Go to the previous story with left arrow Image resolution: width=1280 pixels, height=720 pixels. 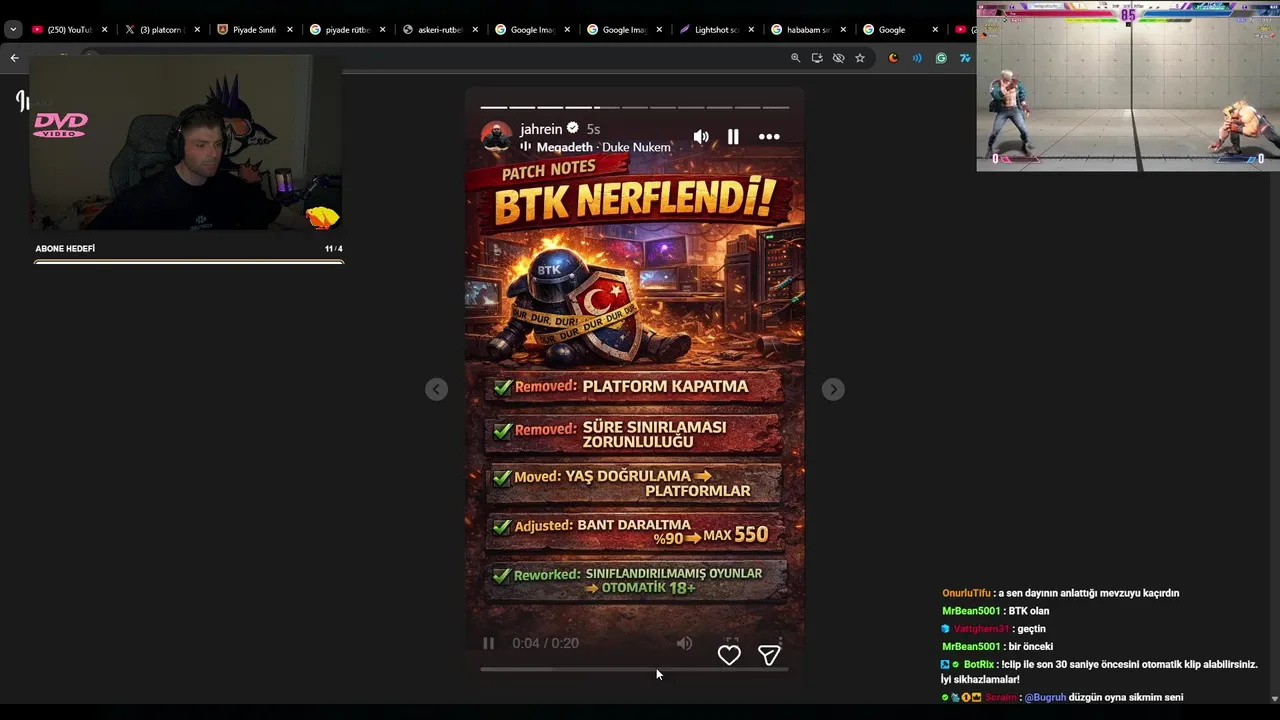tap(436, 389)
